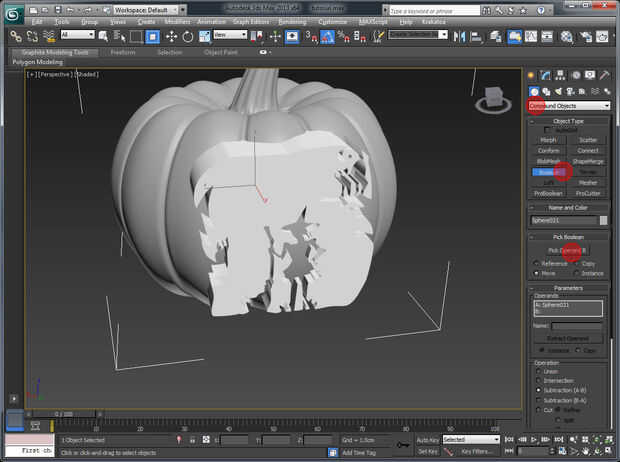The height and width of the screenshot is (462, 620).
Task: Click the Pick Operand B button
Action: (x=567, y=250)
